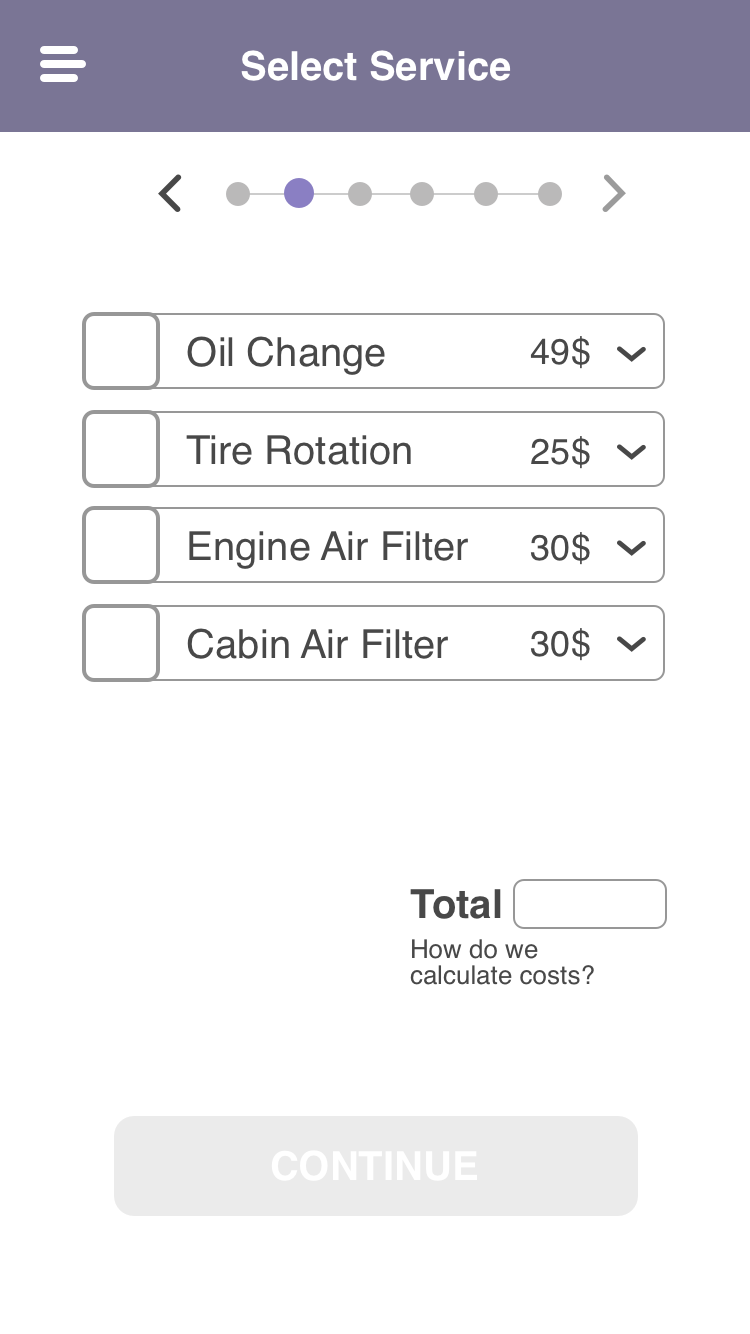Check the Engine Air Filter checkbox
750x1334 pixels.
tap(121, 545)
